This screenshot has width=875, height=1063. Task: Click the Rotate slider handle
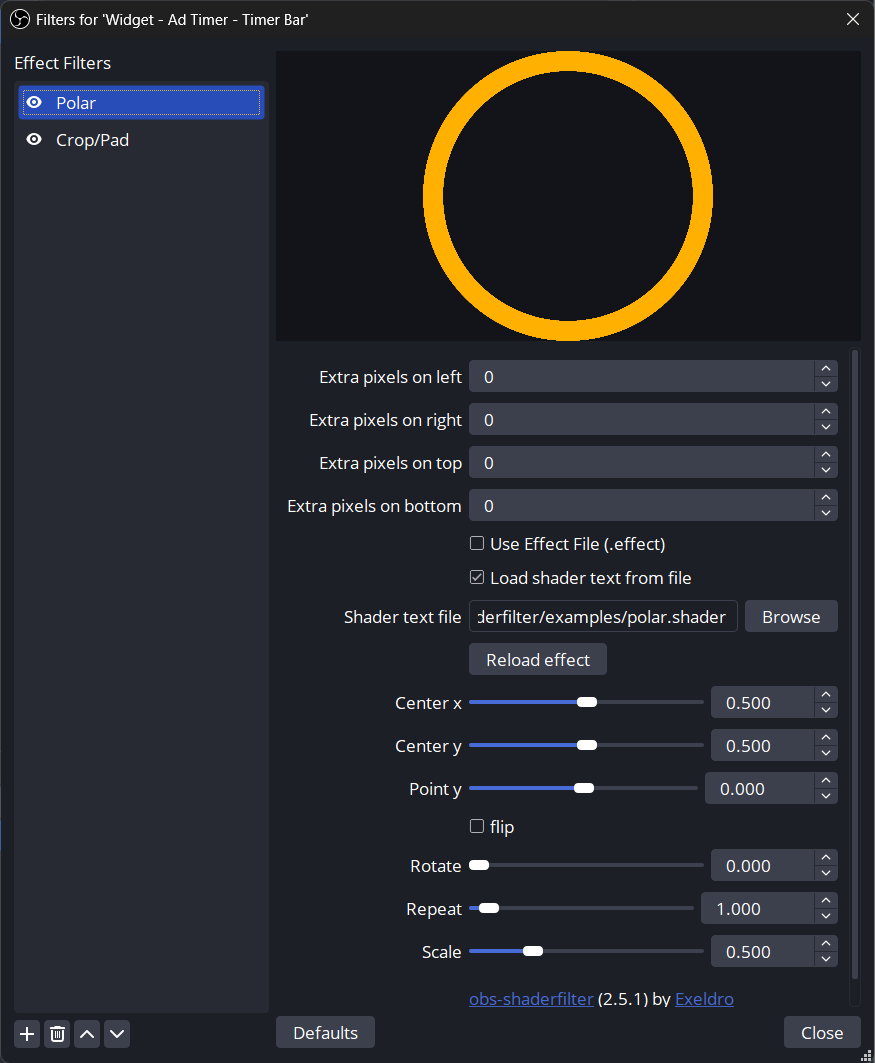click(x=479, y=866)
